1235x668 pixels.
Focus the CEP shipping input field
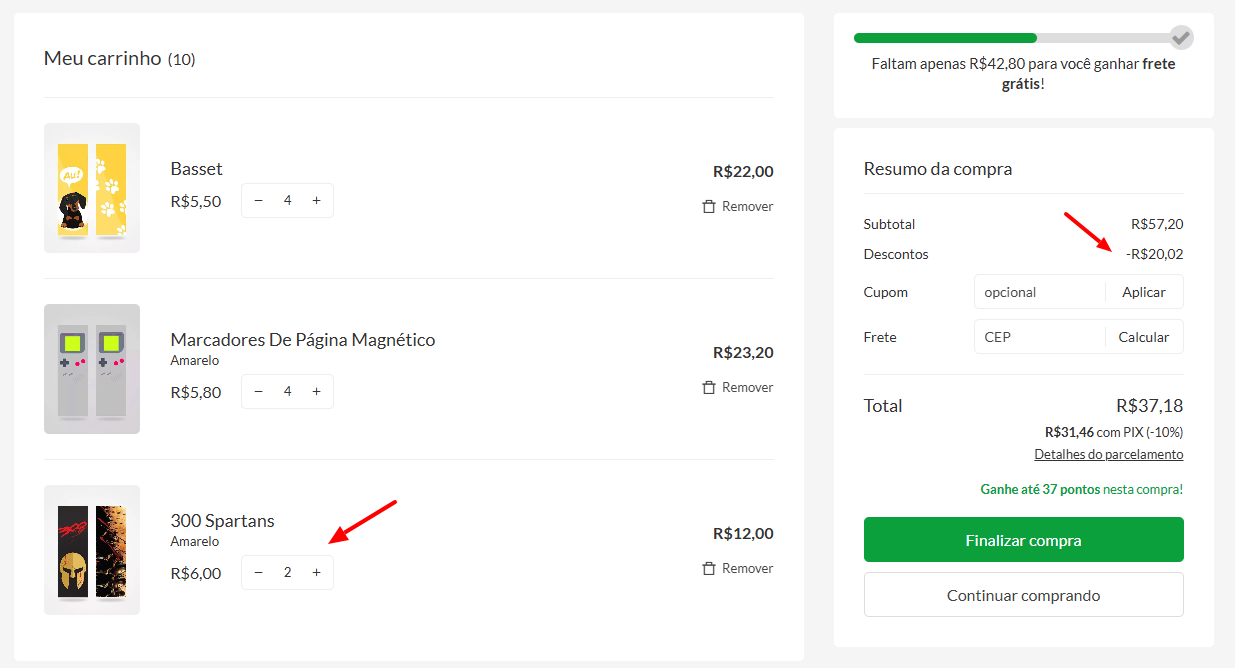tap(1040, 337)
